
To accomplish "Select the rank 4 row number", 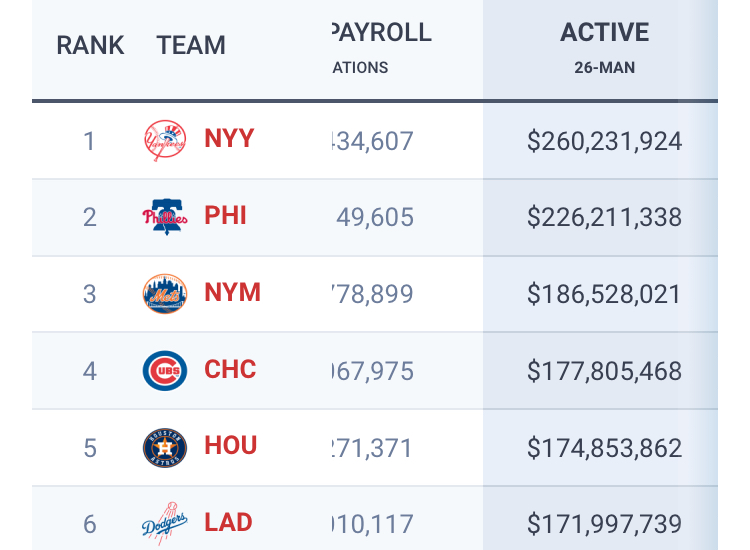I will (x=90, y=372).
